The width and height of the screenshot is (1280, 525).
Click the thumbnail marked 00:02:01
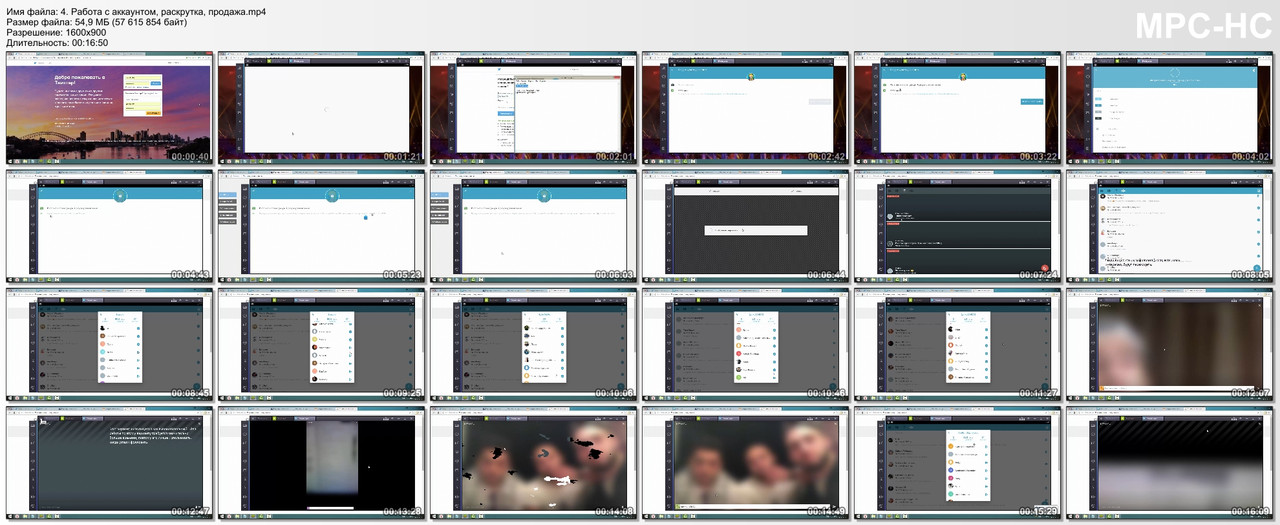533,108
